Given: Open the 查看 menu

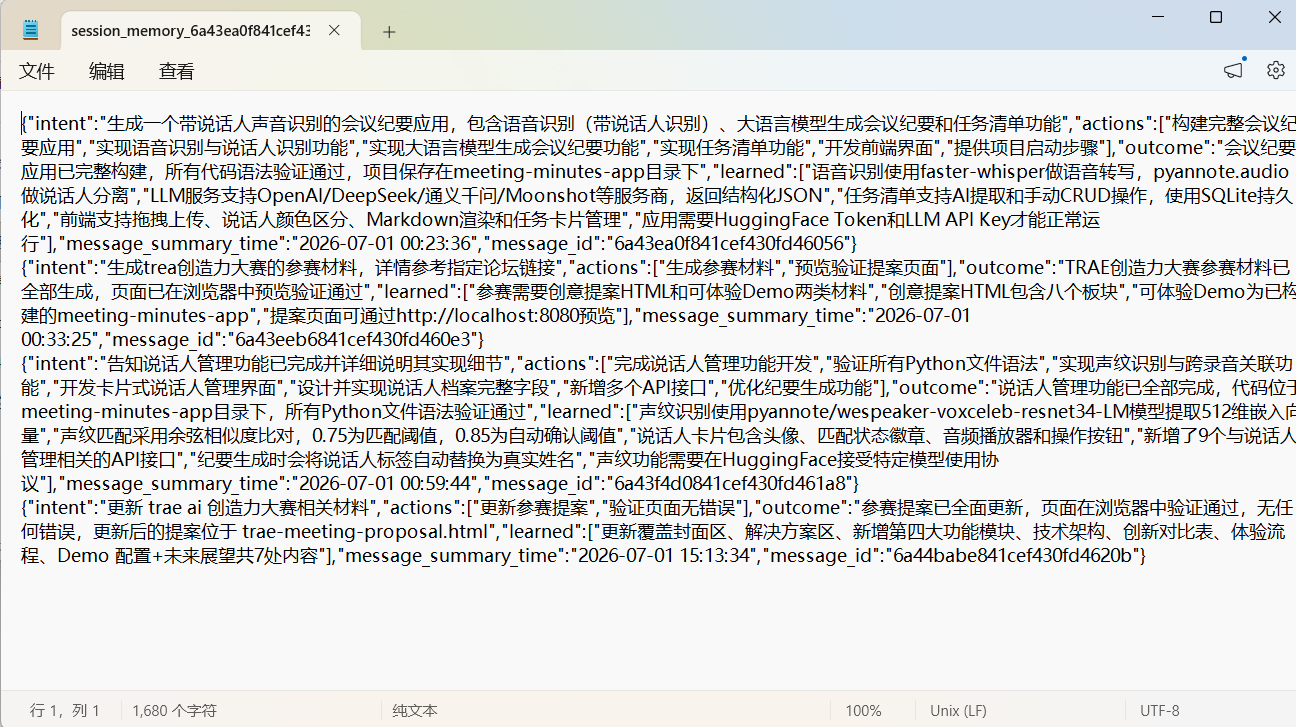Looking at the screenshot, I should (177, 71).
